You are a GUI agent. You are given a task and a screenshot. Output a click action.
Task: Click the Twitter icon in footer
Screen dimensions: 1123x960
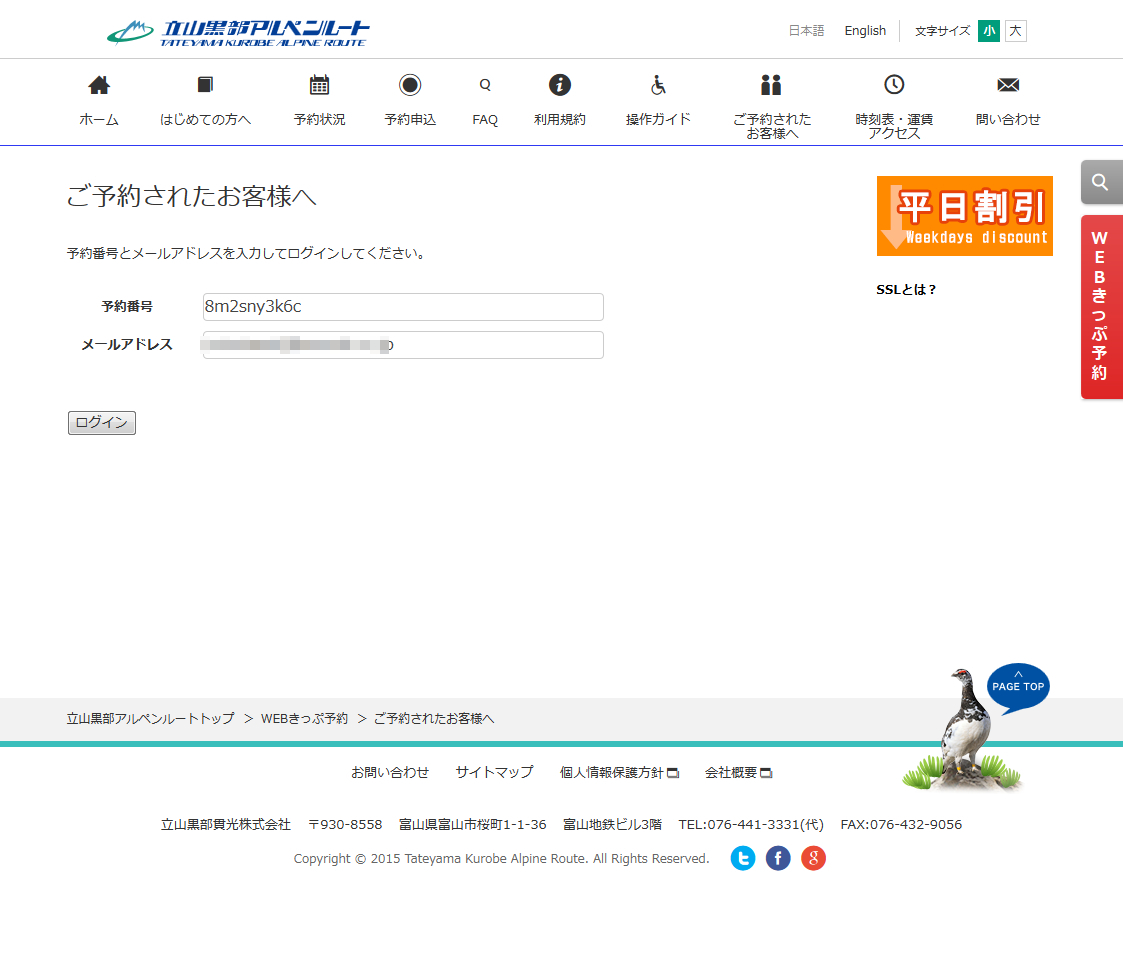tap(743, 858)
